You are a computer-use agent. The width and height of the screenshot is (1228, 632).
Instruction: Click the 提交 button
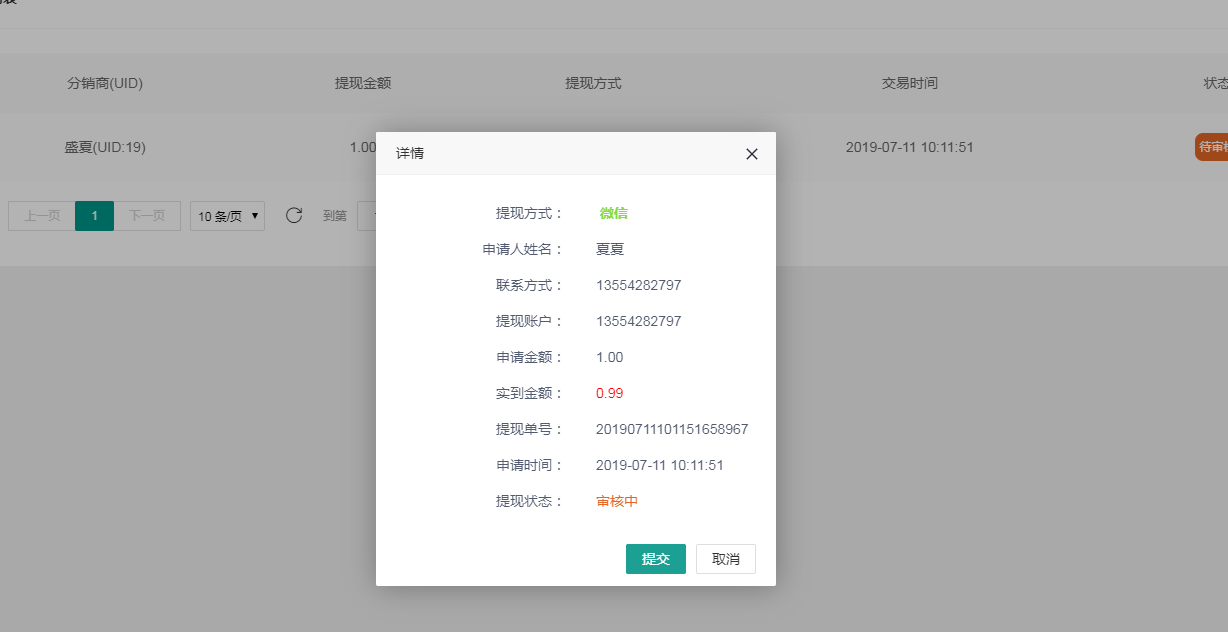655,559
